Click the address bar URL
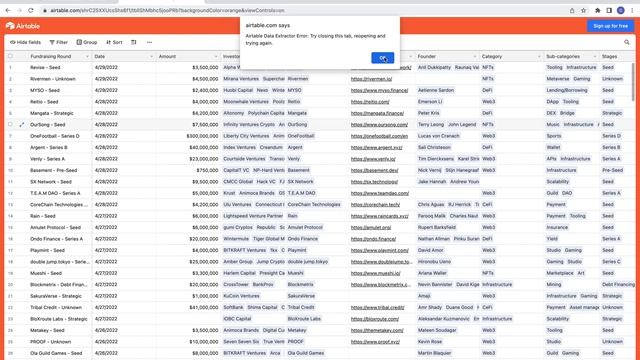This screenshot has width=640, height=360. point(167,10)
